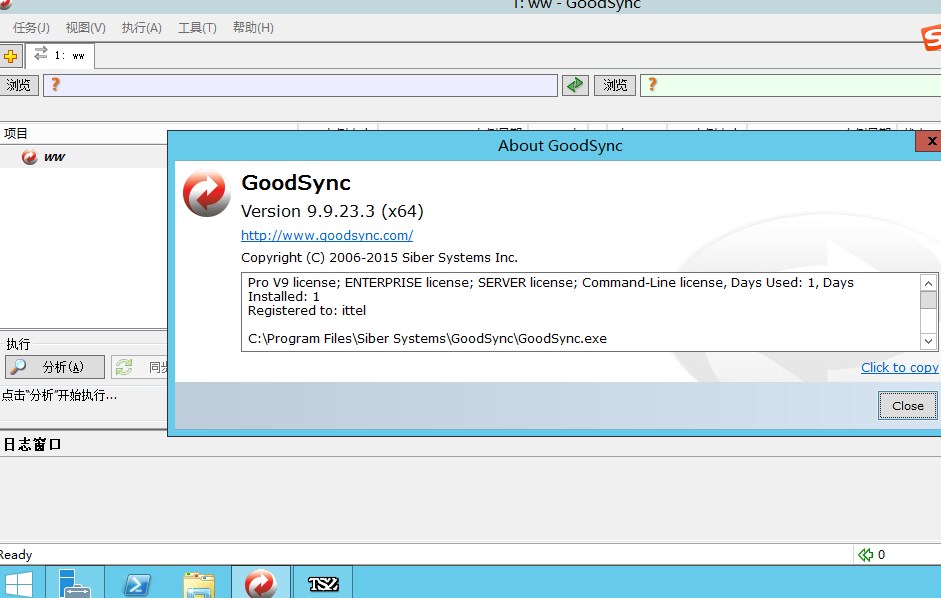941x598 pixels.
Task: Click the 'Registered to: ittel' text
Action: tap(307, 310)
